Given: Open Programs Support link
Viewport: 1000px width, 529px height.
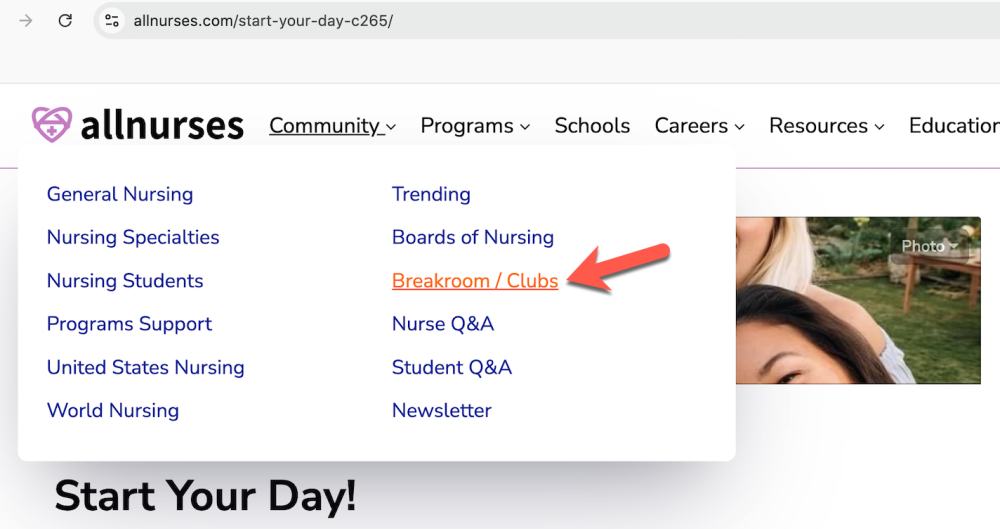Looking at the screenshot, I should [x=129, y=324].
